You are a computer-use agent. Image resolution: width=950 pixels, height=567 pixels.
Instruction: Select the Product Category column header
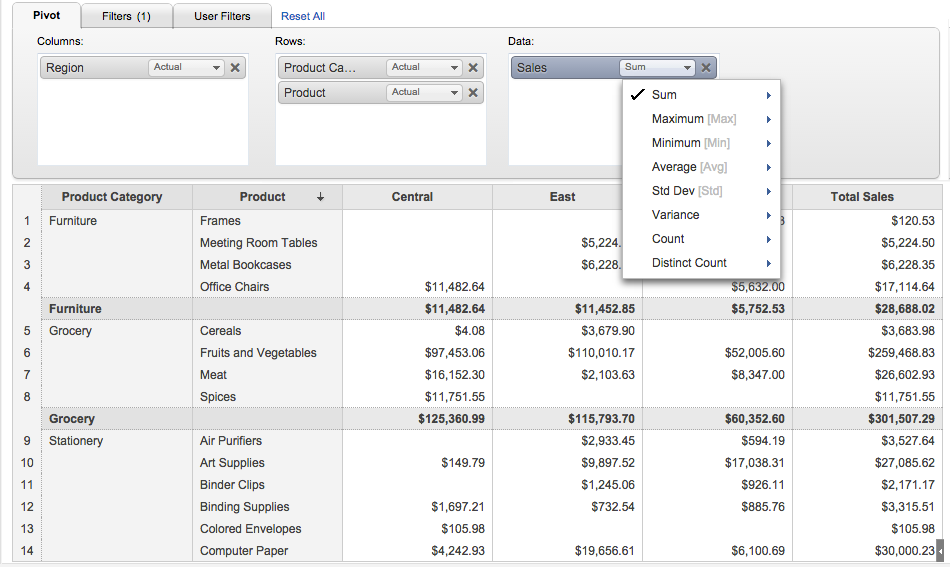[112, 197]
